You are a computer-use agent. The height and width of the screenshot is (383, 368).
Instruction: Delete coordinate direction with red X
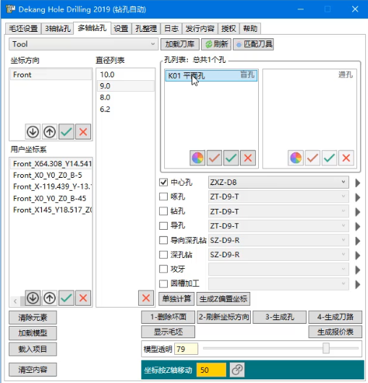coord(83,132)
